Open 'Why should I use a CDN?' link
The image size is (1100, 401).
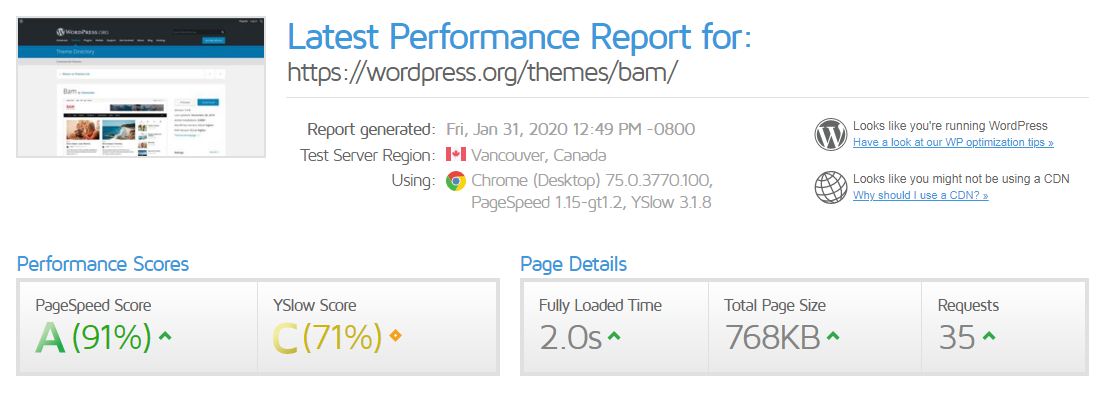[920, 196]
